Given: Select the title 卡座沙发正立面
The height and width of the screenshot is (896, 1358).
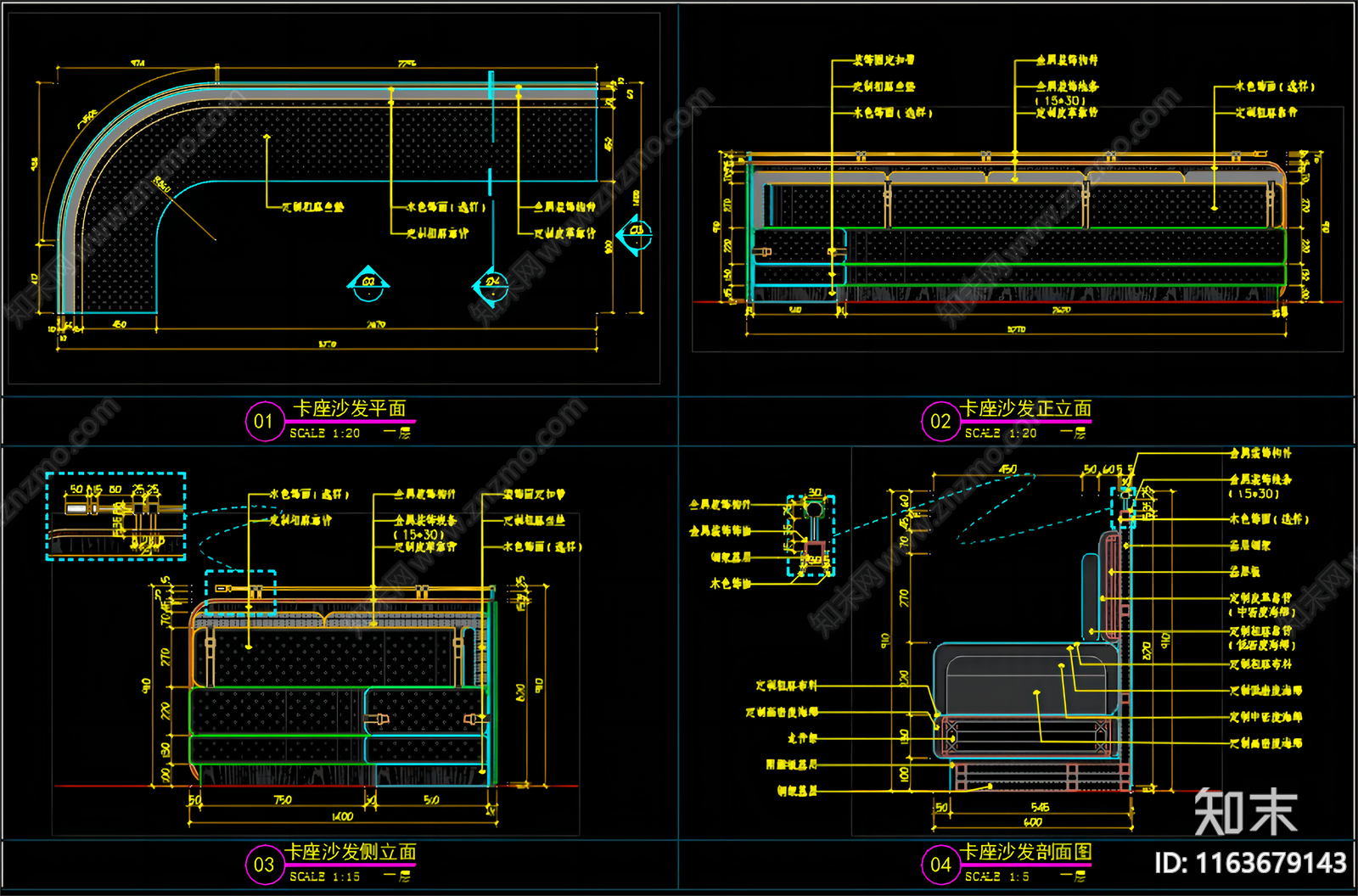Looking at the screenshot, I should [1026, 409].
